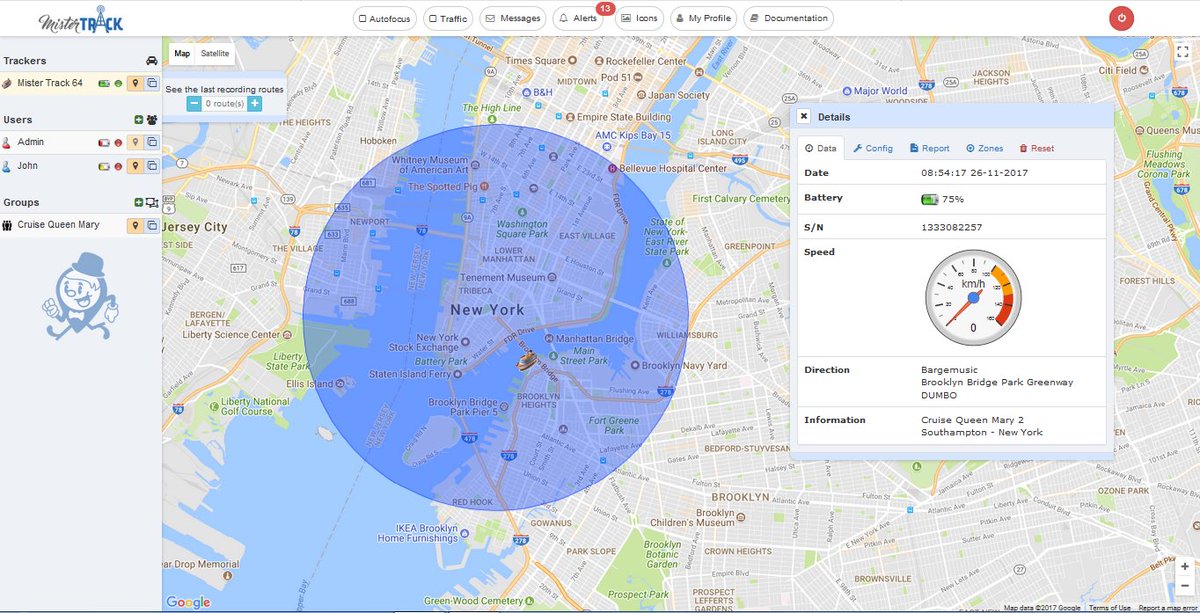Click the Google logo on map
Image resolution: width=1200 pixels, height=613 pixels.
click(188, 602)
